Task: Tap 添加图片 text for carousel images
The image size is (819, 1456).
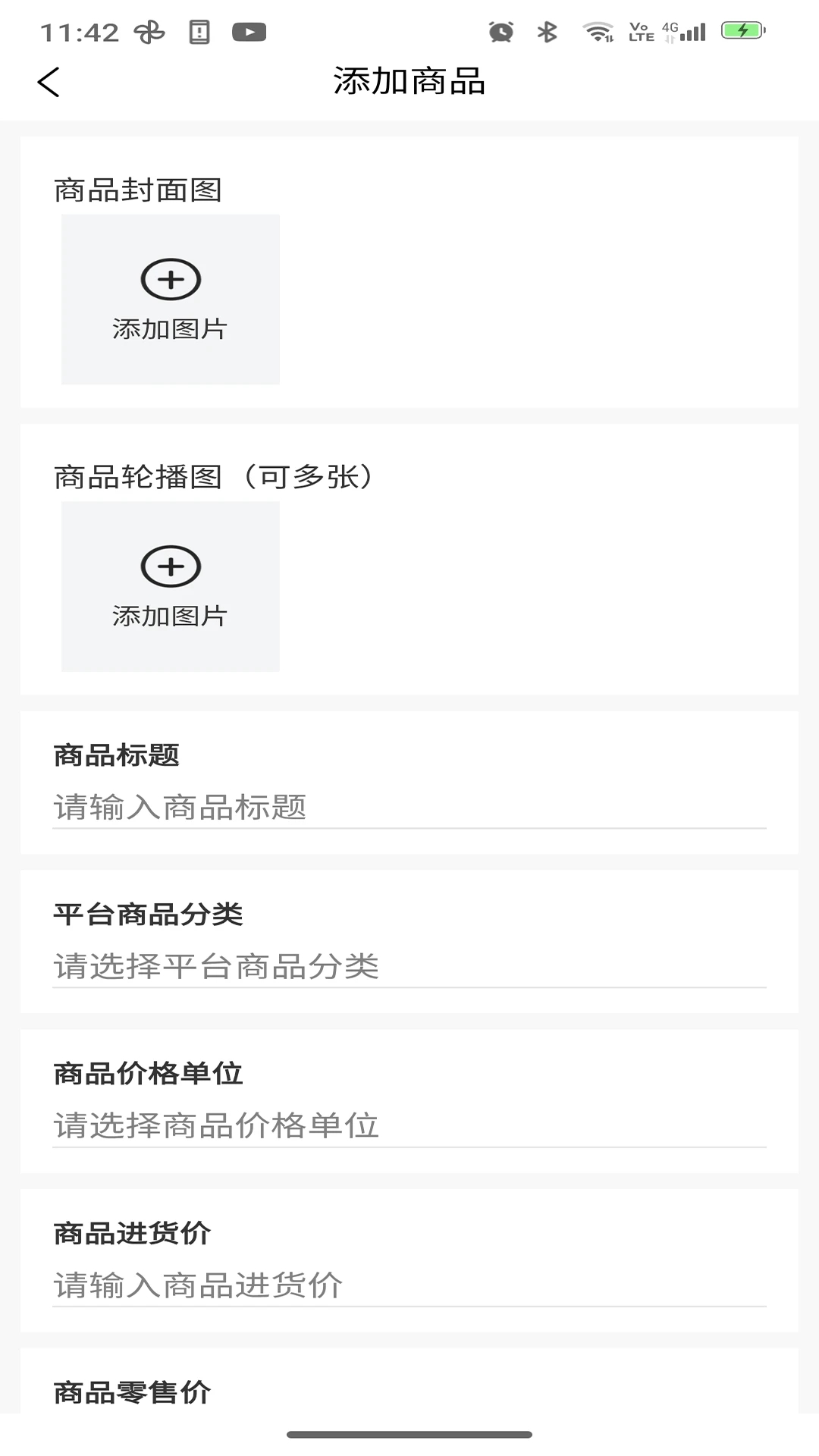Action: pyautogui.click(x=170, y=617)
